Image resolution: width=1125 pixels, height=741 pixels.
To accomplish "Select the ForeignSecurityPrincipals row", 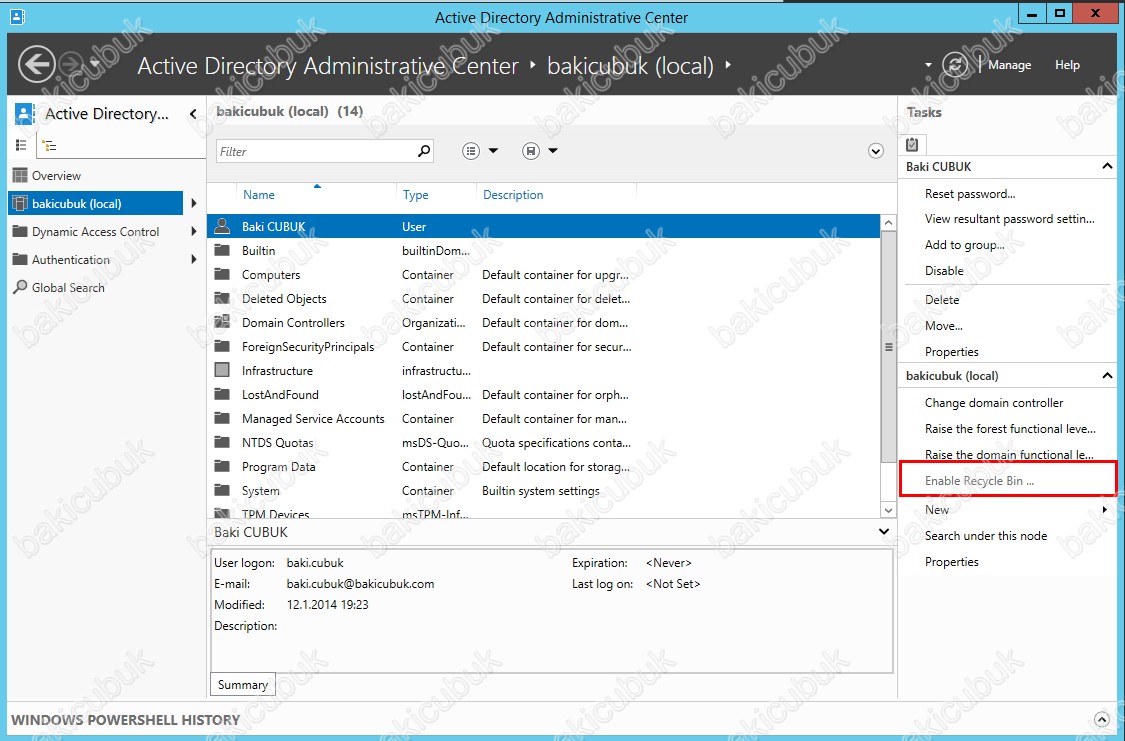I will tap(544, 346).
